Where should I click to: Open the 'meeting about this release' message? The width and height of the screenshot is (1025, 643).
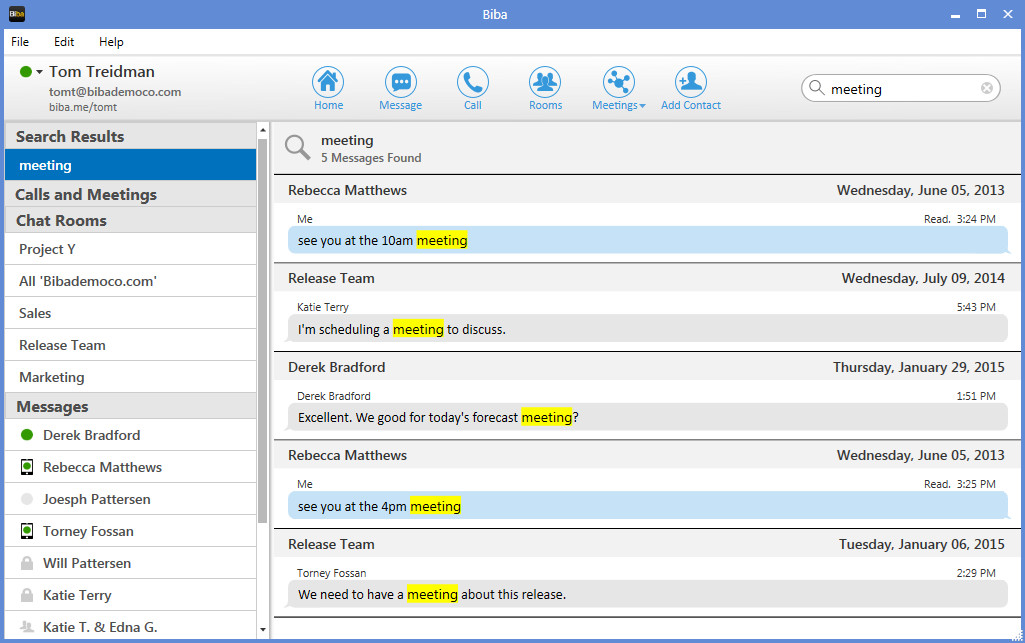point(647,594)
